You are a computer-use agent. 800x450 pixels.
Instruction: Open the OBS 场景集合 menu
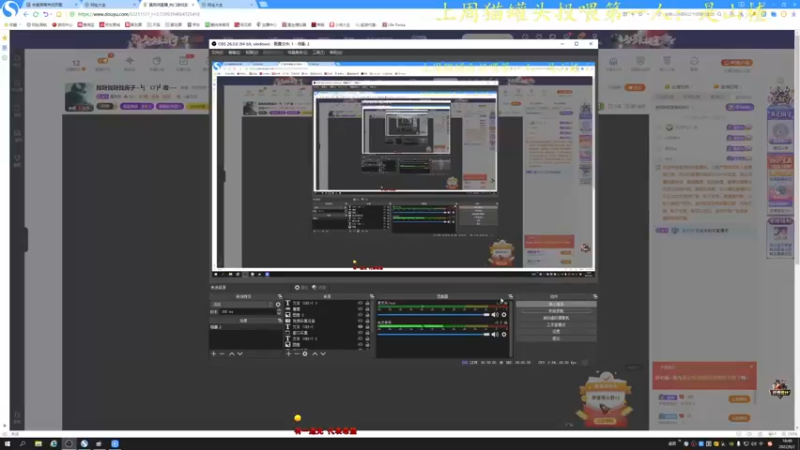click(x=297, y=52)
